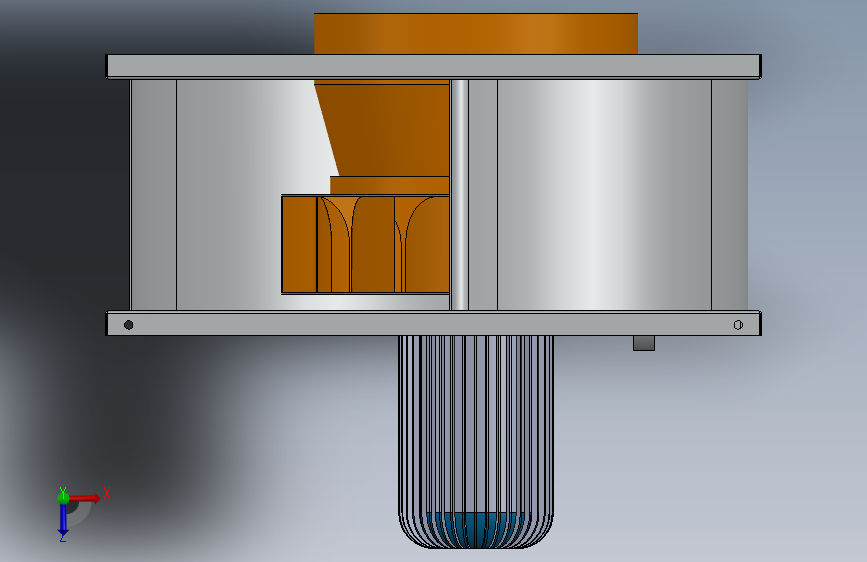
Task: Select the orange tapered inlet cone inside housing
Action: click(x=387, y=130)
